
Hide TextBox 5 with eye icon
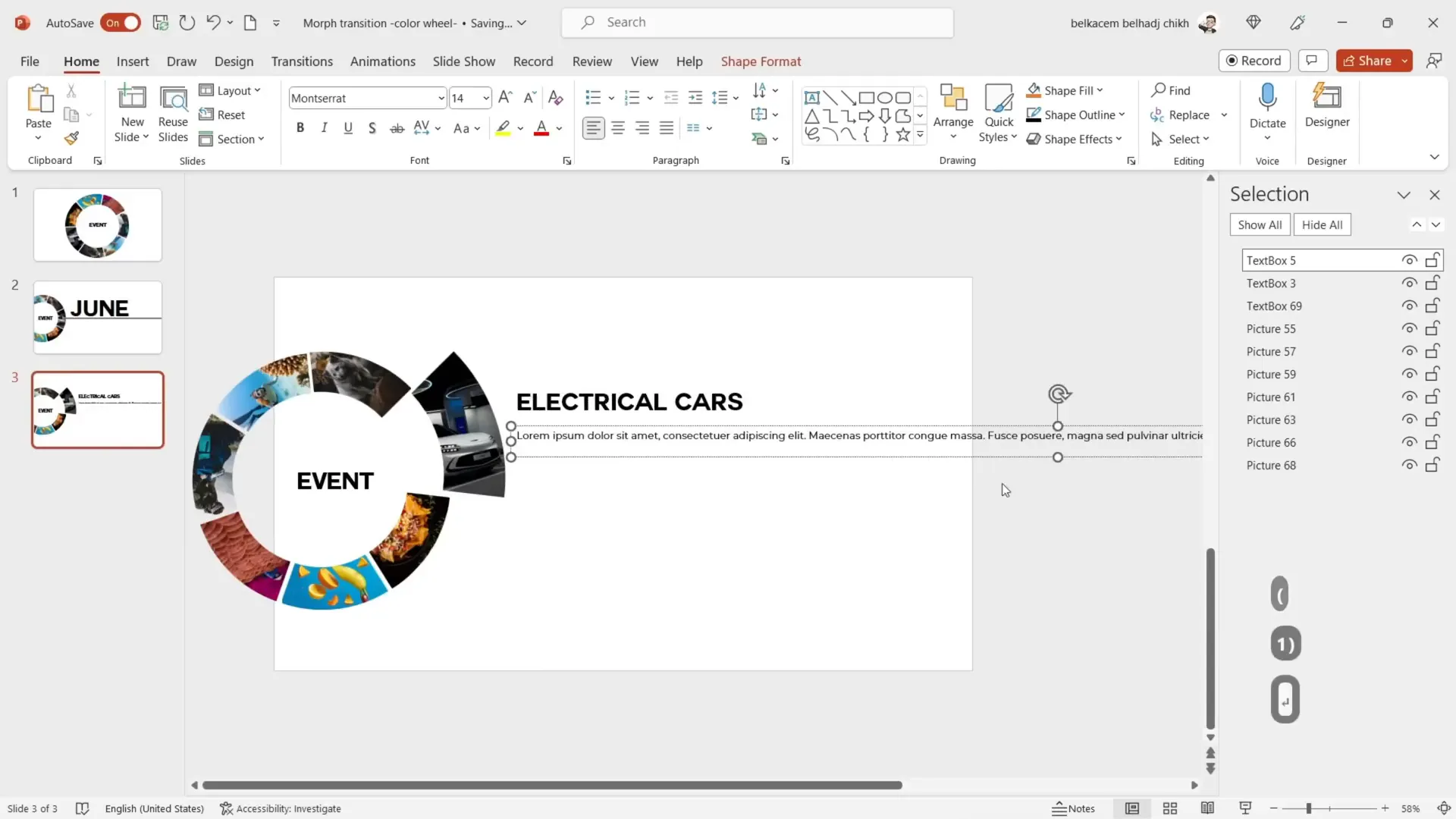1409,260
